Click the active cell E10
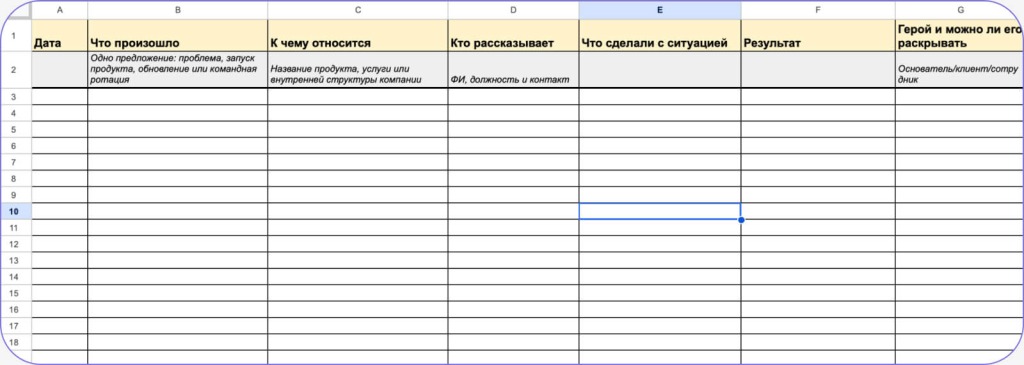 pos(660,211)
